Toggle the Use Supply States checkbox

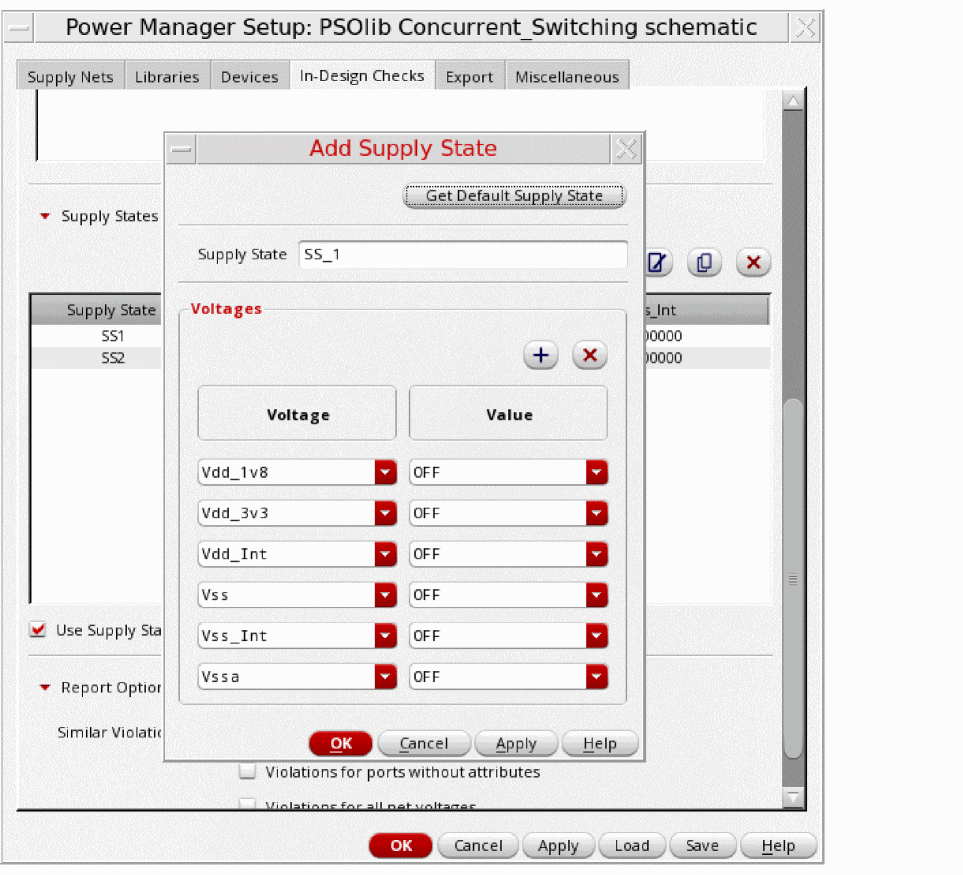point(39,630)
